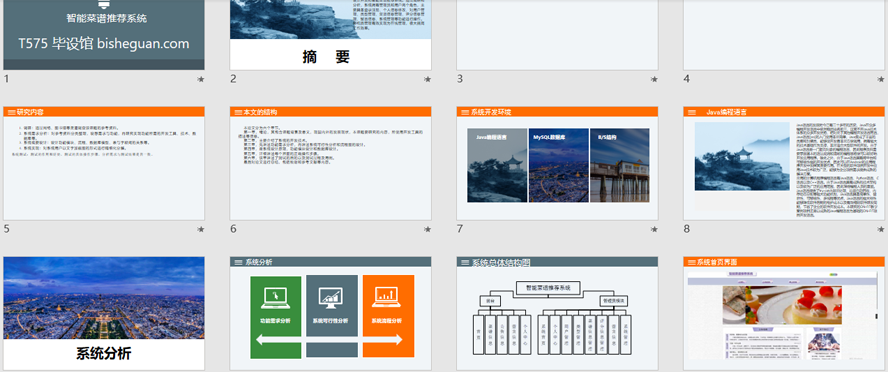Select the 系统总体结构图 slide thumbnail

[557, 313]
